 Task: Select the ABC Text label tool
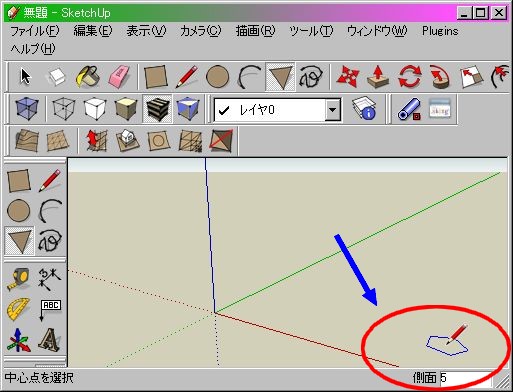tap(50, 310)
